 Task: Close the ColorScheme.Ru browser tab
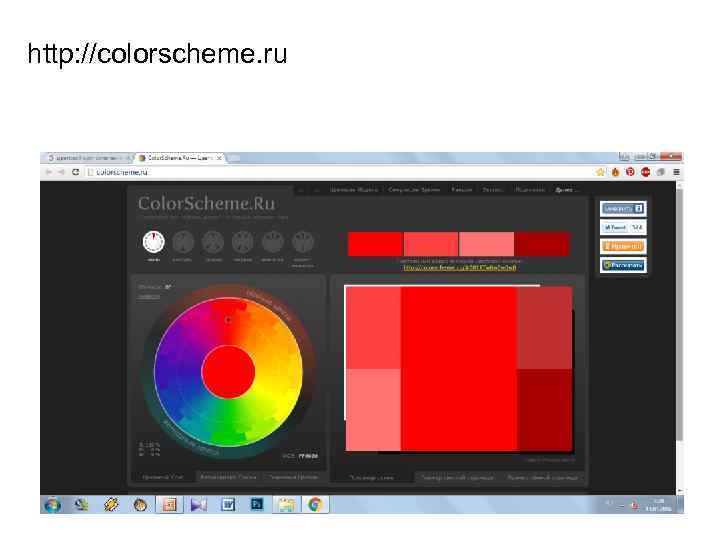pyautogui.click(x=219, y=158)
